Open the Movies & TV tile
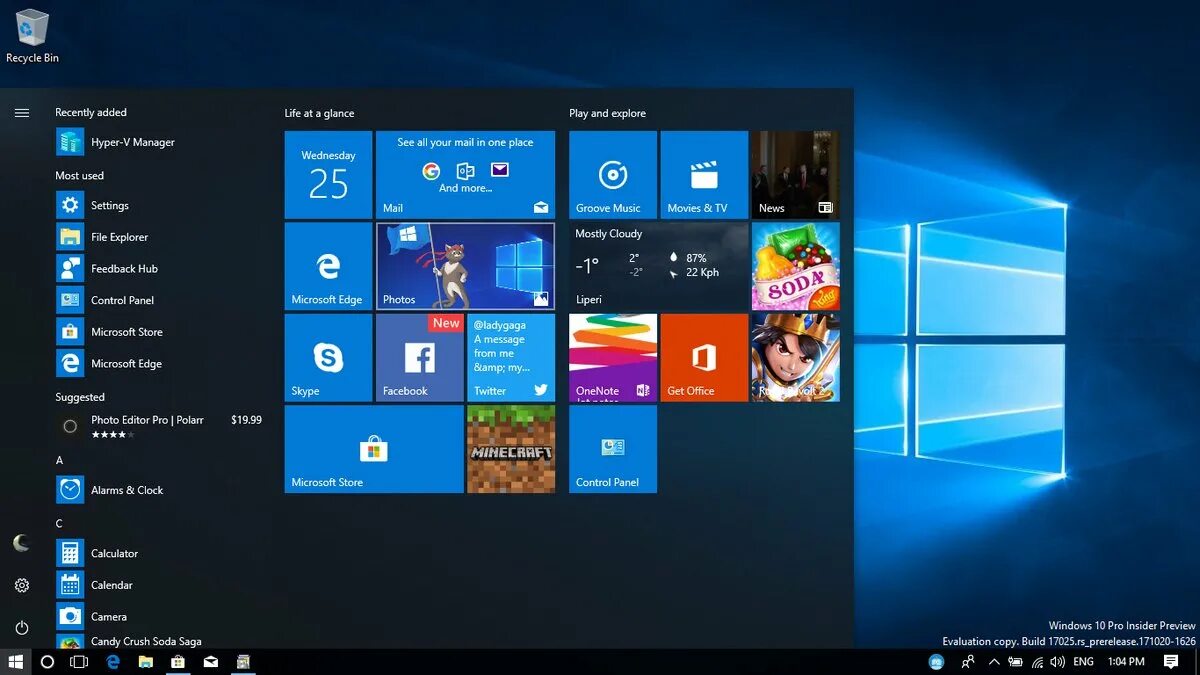The width and height of the screenshot is (1200, 675). pyautogui.click(x=704, y=175)
